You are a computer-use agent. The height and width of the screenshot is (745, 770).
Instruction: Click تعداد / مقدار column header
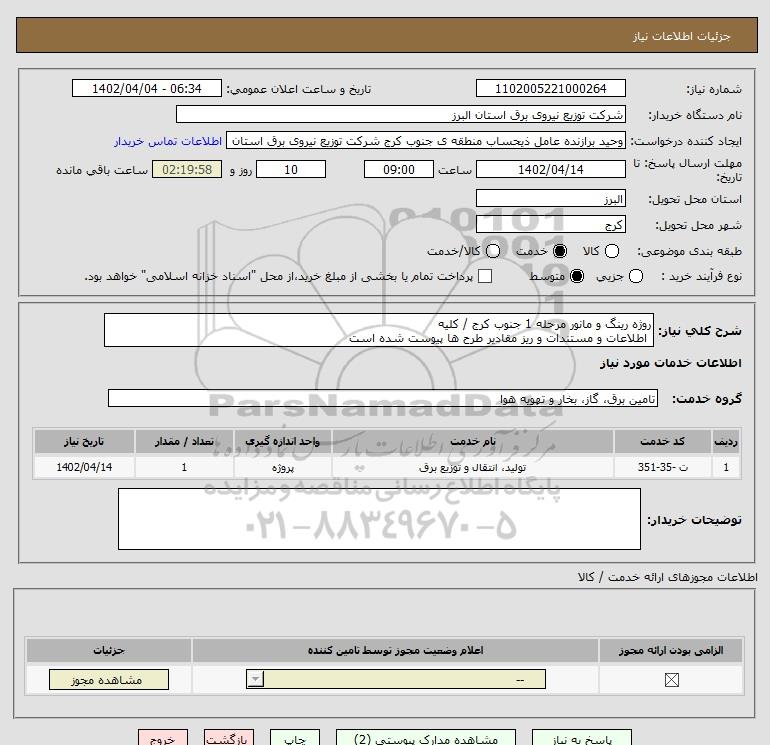[x=184, y=441]
